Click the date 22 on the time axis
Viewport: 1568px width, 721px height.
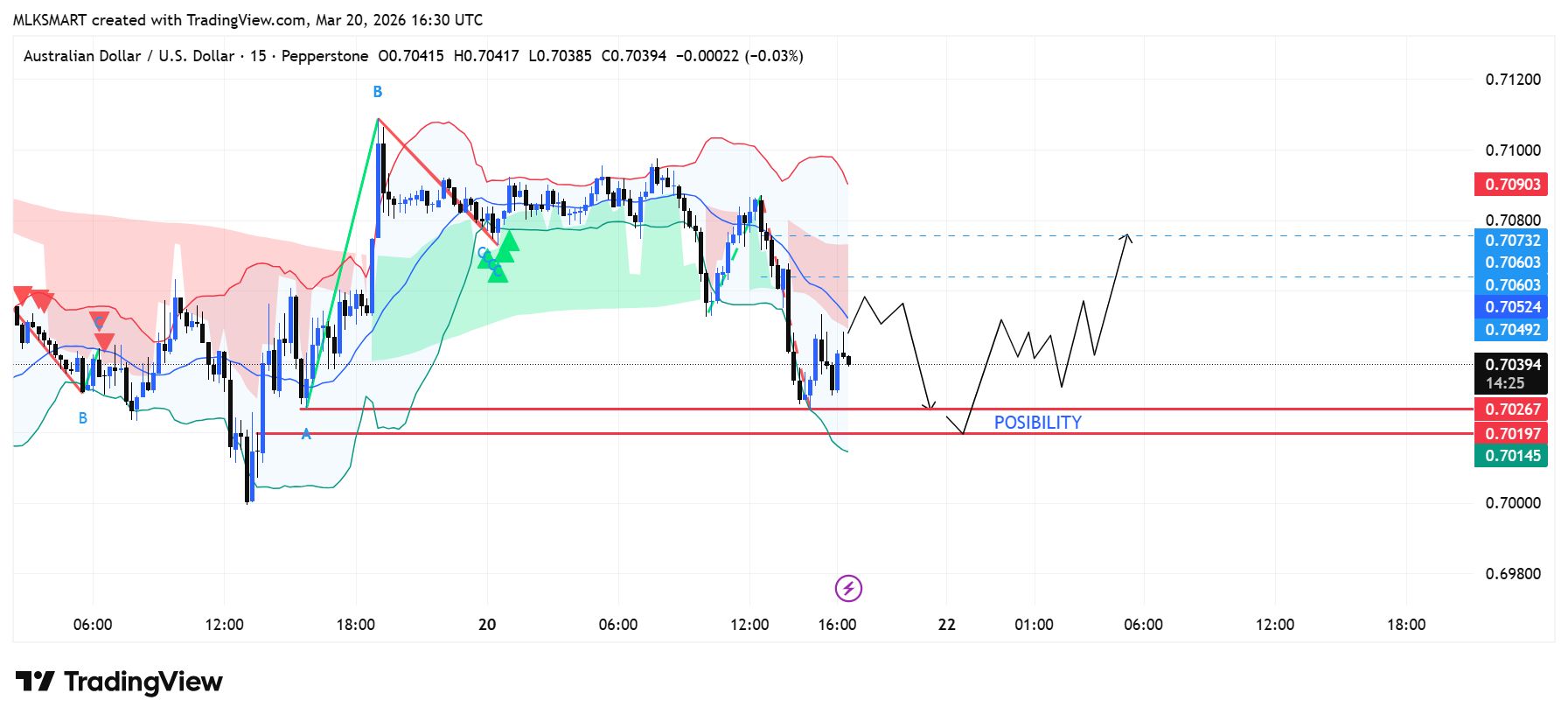tap(946, 625)
